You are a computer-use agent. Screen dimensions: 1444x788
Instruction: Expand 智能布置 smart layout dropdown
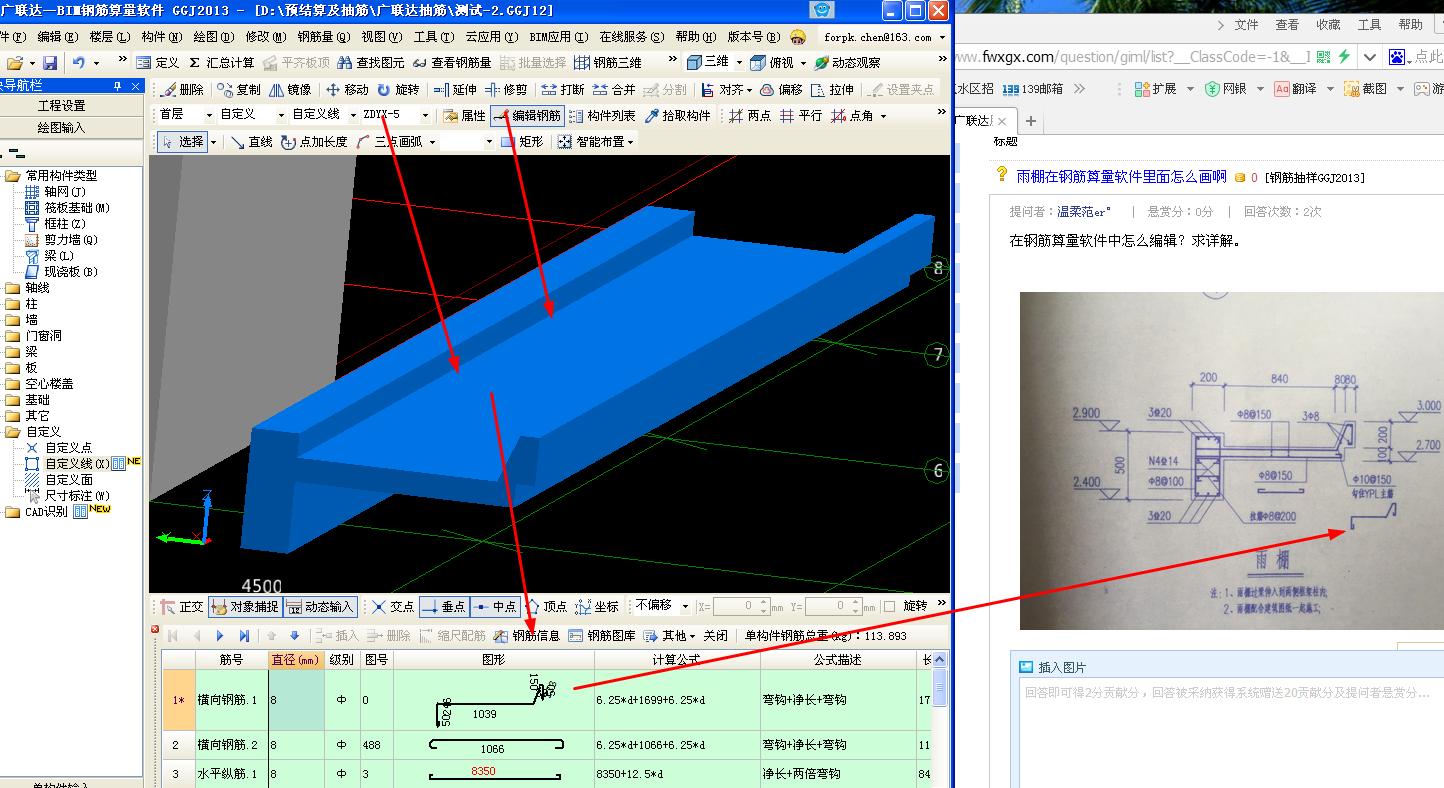point(630,142)
